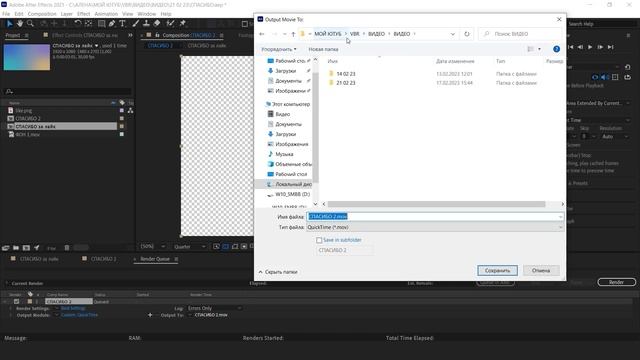Enable Save in subfolder checkbox
The image size is (640, 360).
319,240
